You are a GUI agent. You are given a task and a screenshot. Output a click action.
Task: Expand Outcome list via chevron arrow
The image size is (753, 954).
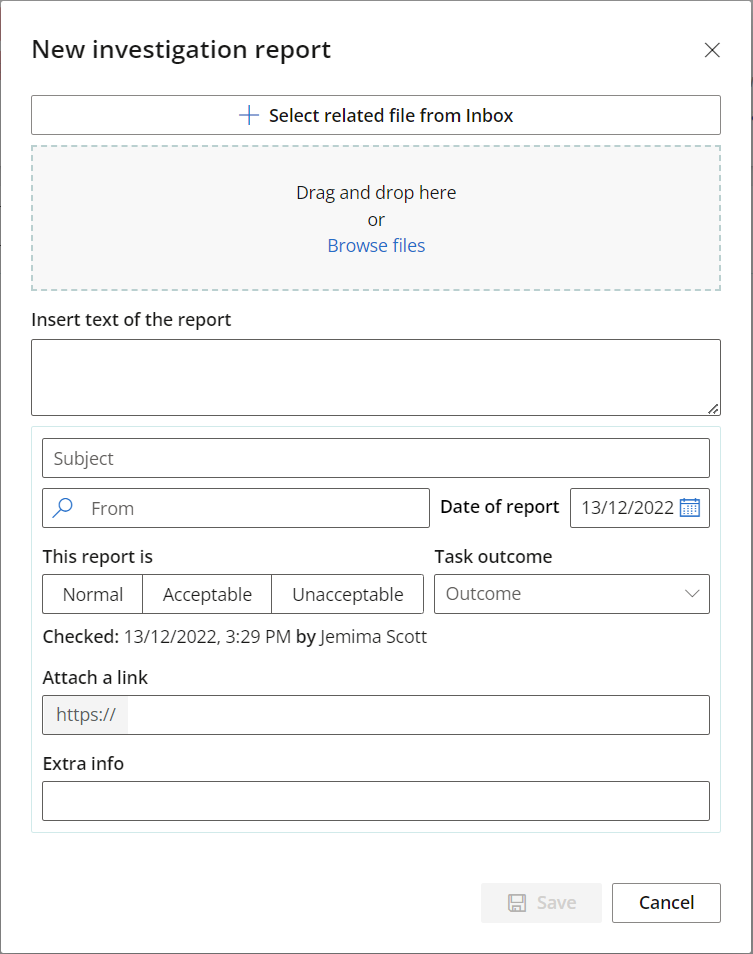point(692,594)
